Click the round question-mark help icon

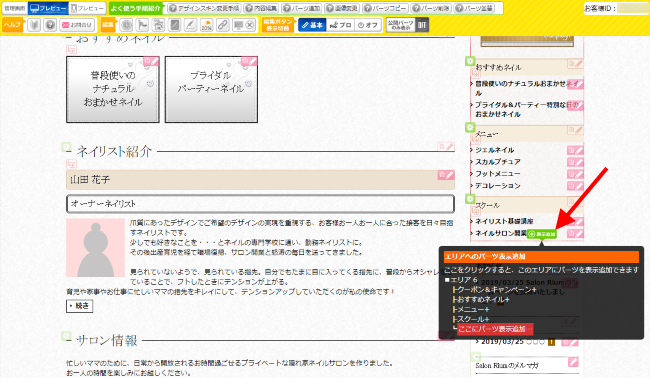(x=50, y=25)
